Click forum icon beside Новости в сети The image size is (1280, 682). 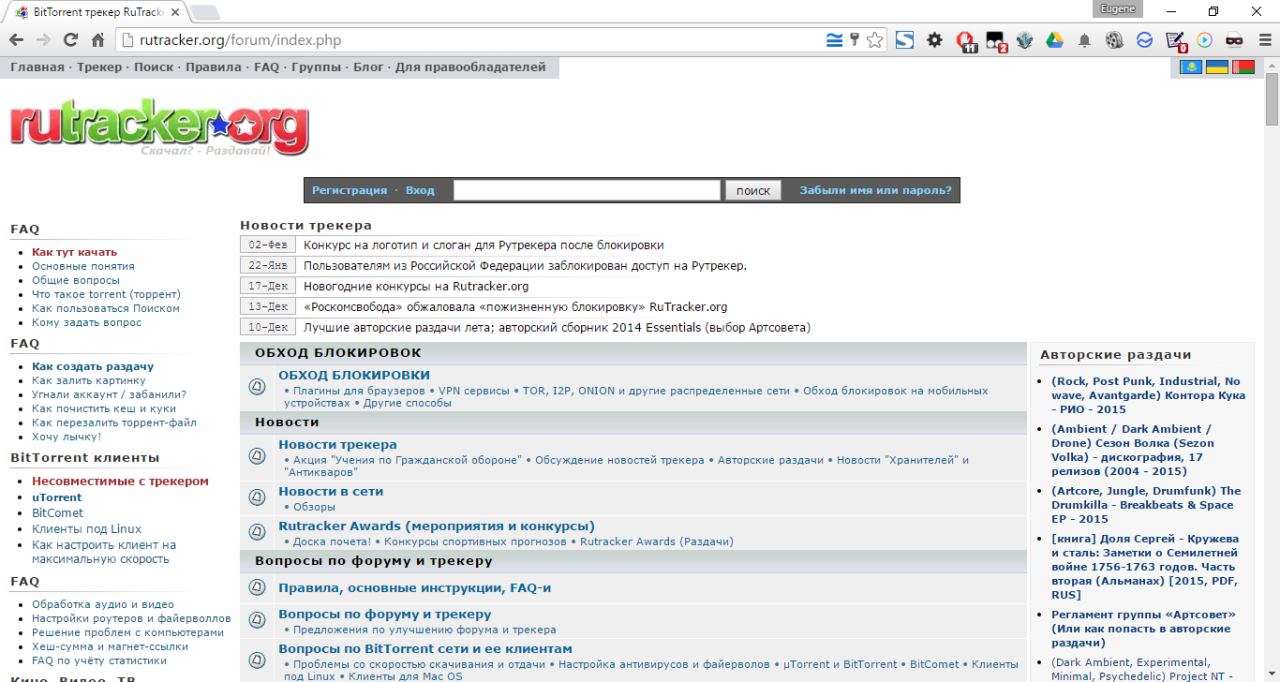(257, 497)
